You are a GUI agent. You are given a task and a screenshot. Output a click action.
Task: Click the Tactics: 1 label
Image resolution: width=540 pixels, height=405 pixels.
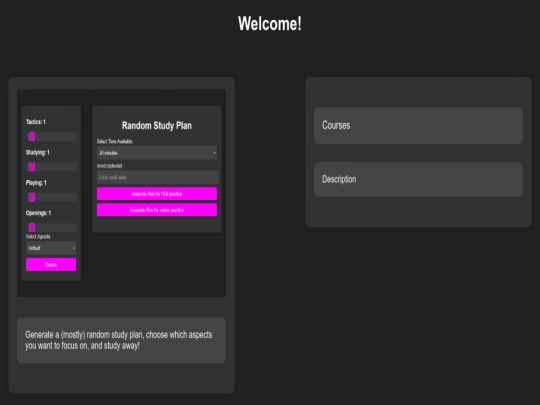click(x=36, y=122)
